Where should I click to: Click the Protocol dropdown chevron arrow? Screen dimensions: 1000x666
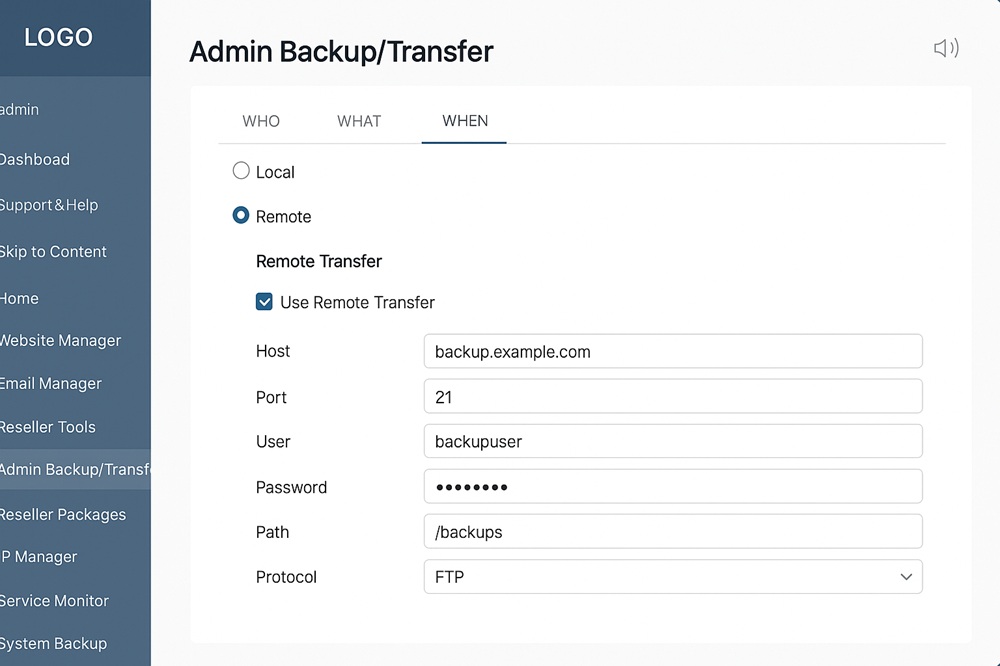point(905,577)
